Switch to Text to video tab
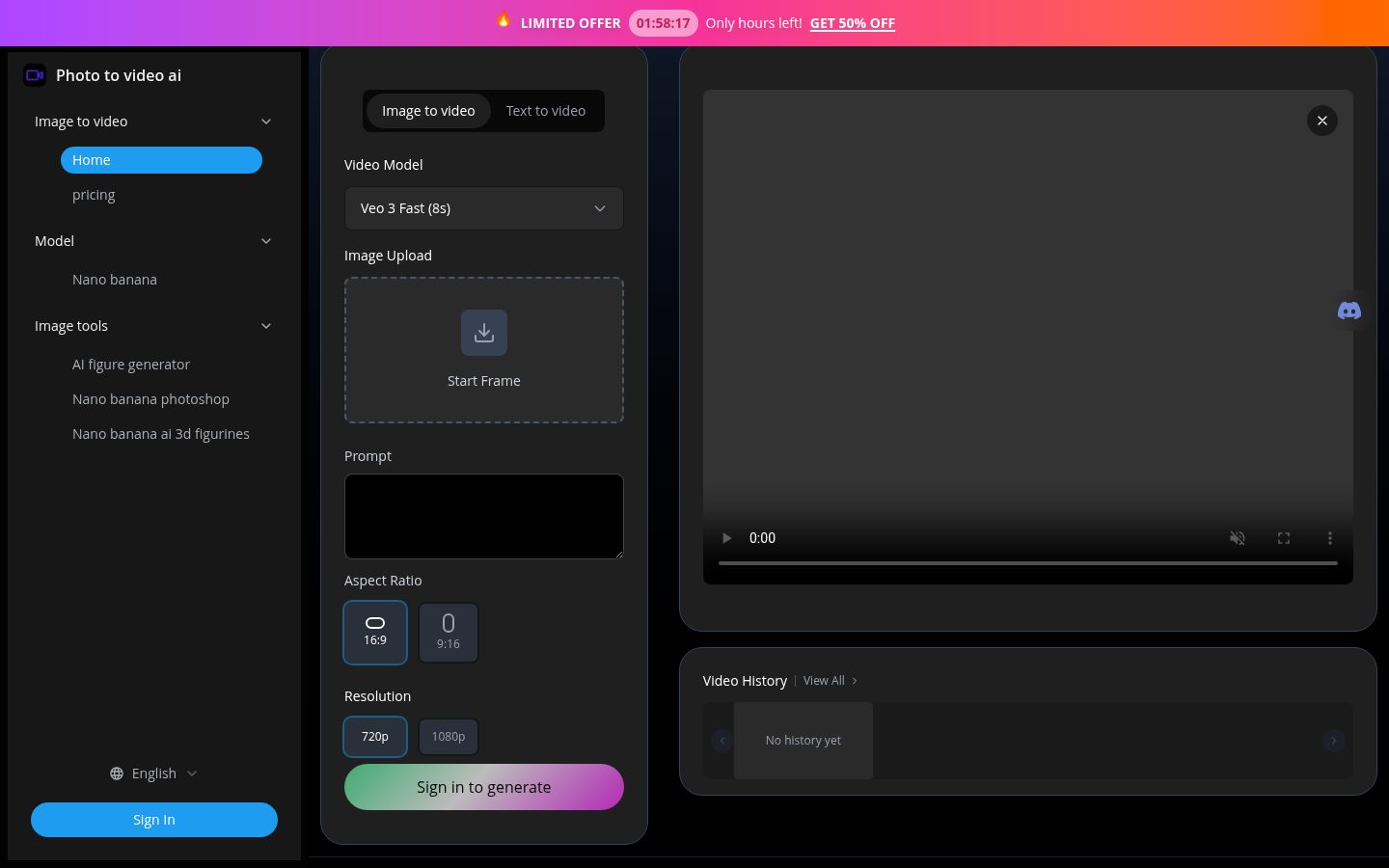Image resolution: width=1389 pixels, height=868 pixels. pyautogui.click(x=546, y=111)
